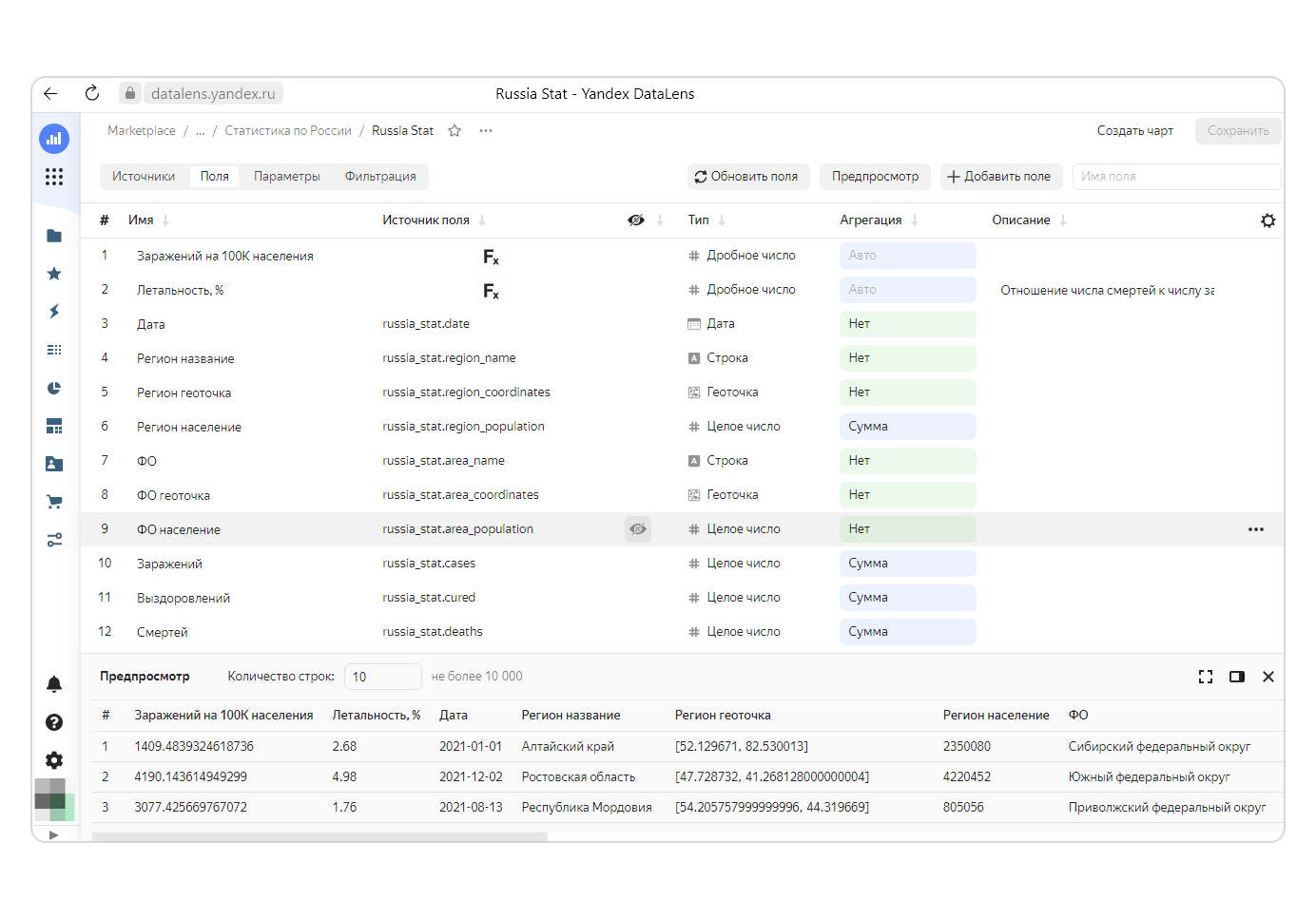Open the all services grid icon

tap(54, 177)
